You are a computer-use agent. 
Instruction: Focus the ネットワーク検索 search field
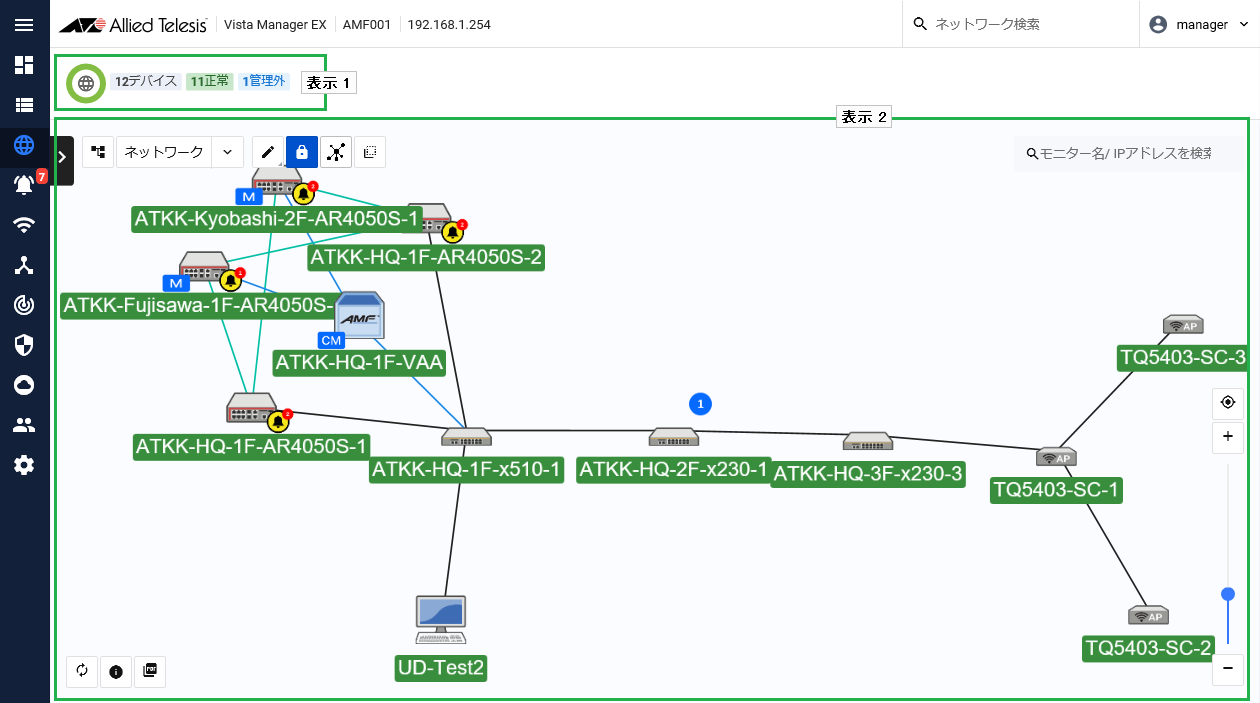(1020, 25)
